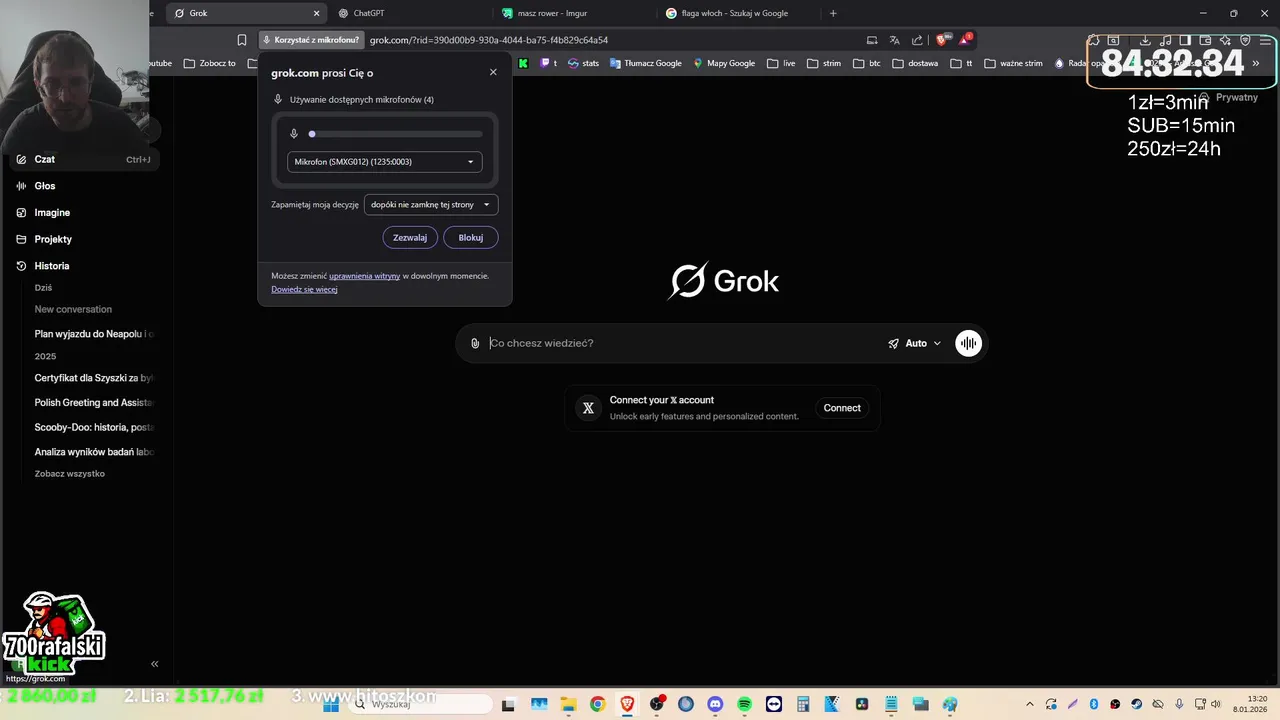Open the Analiza wyników badań conversation
The width and height of the screenshot is (1280, 720).
coord(94,452)
